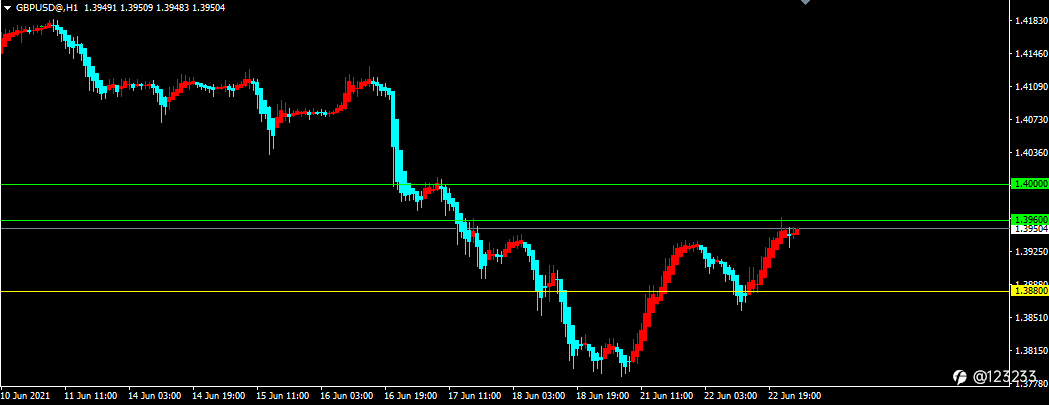Click the 1.41460 price axis label

pos(1030,54)
